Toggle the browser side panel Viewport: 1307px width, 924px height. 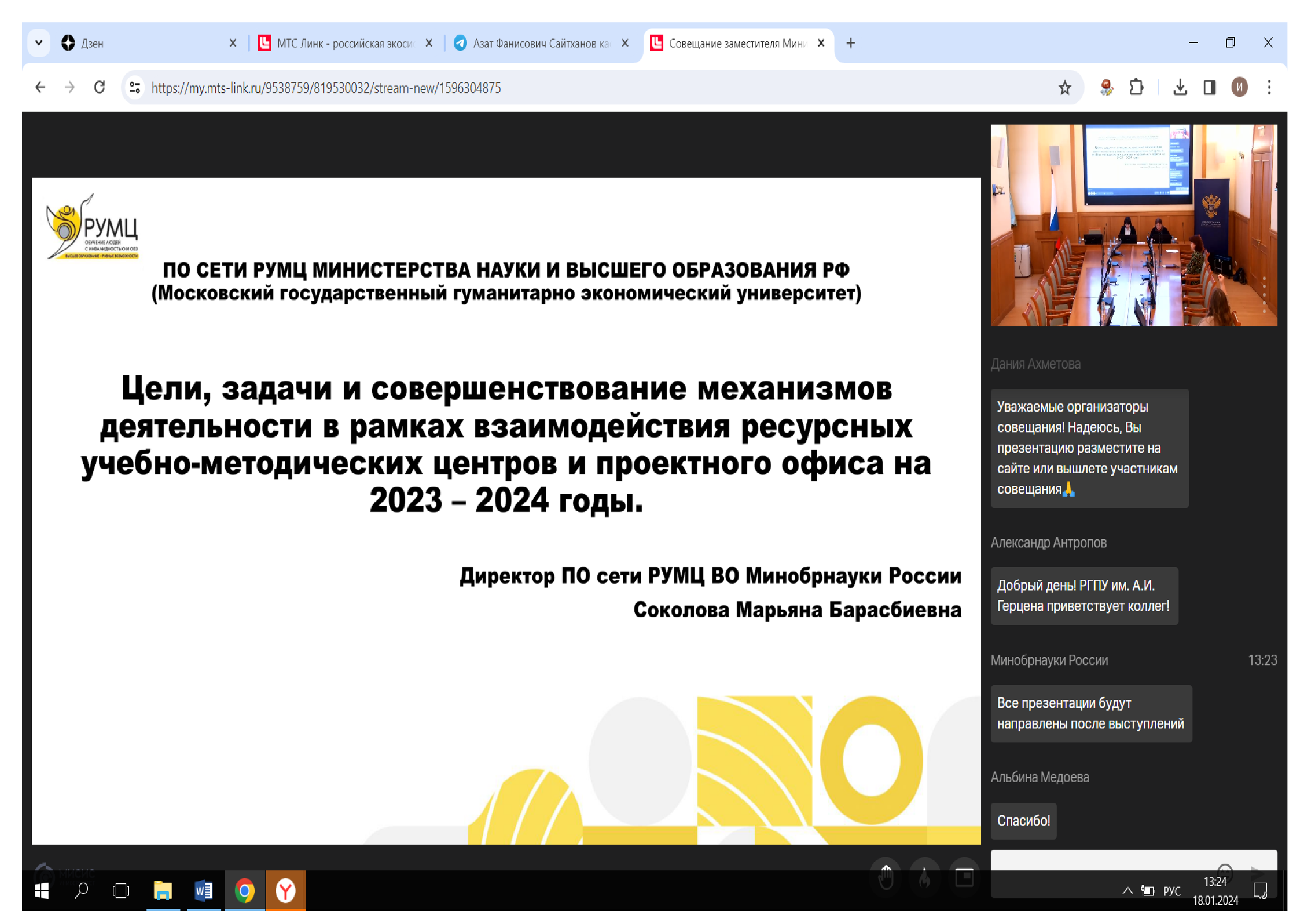(x=1210, y=88)
